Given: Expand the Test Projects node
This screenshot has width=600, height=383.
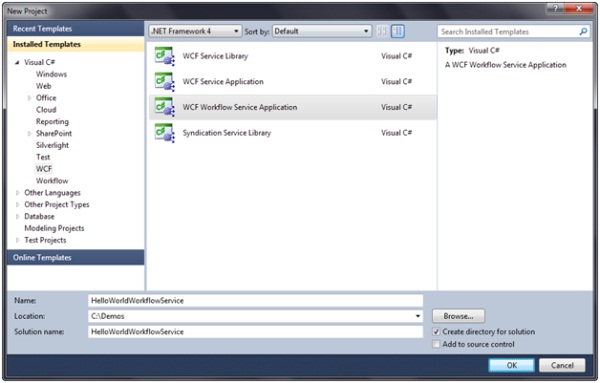Looking at the screenshot, I should coord(17,240).
